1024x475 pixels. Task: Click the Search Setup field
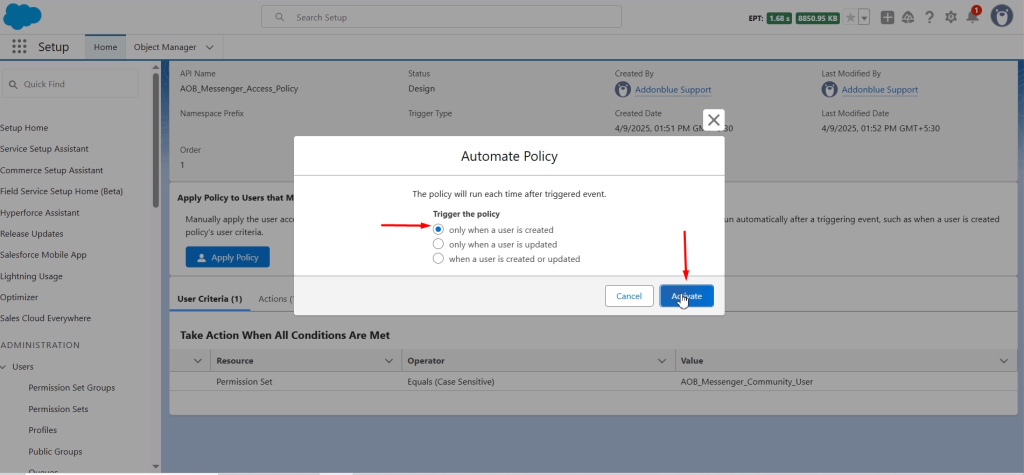(440, 17)
